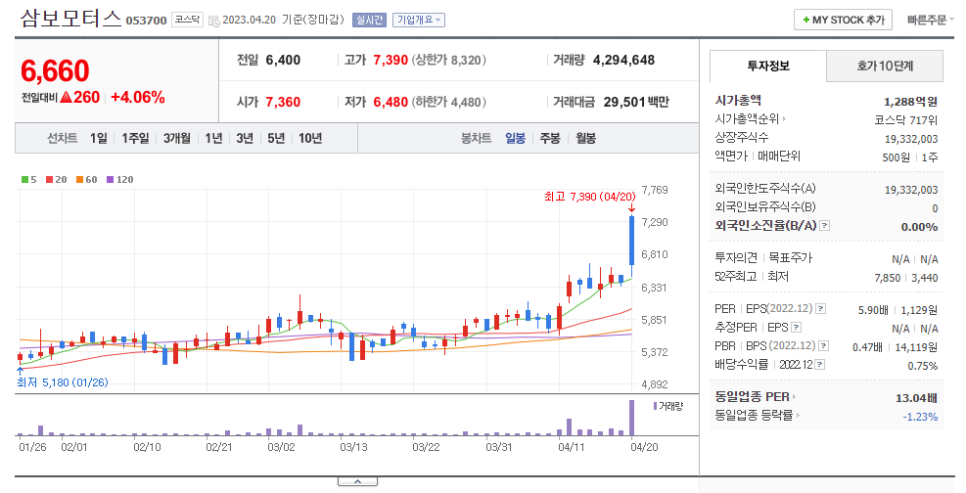
Task: Click the 13.04배 sector PER value
Action: 917,397
